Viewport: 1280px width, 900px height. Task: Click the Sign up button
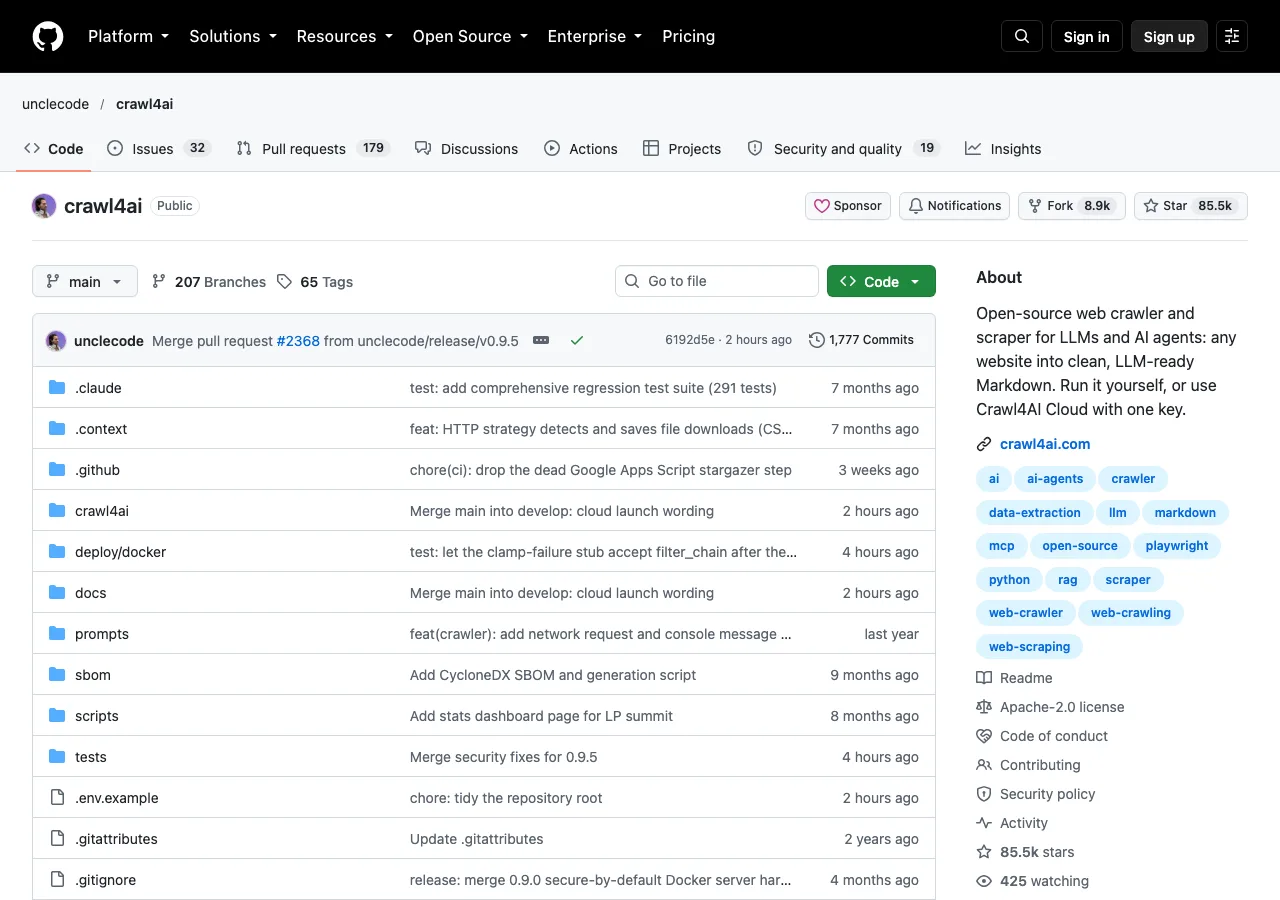[1169, 36]
